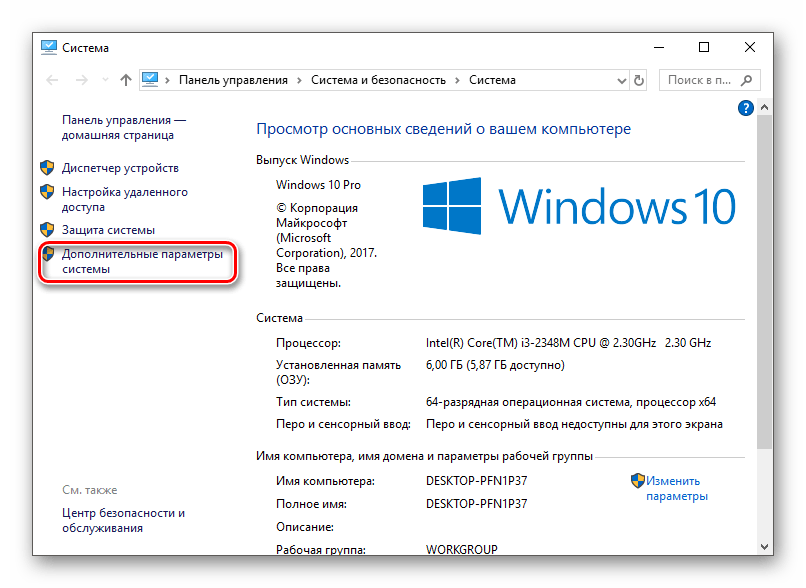
Task: Open 'Настройка удаленного доступа' link
Action: [125, 199]
